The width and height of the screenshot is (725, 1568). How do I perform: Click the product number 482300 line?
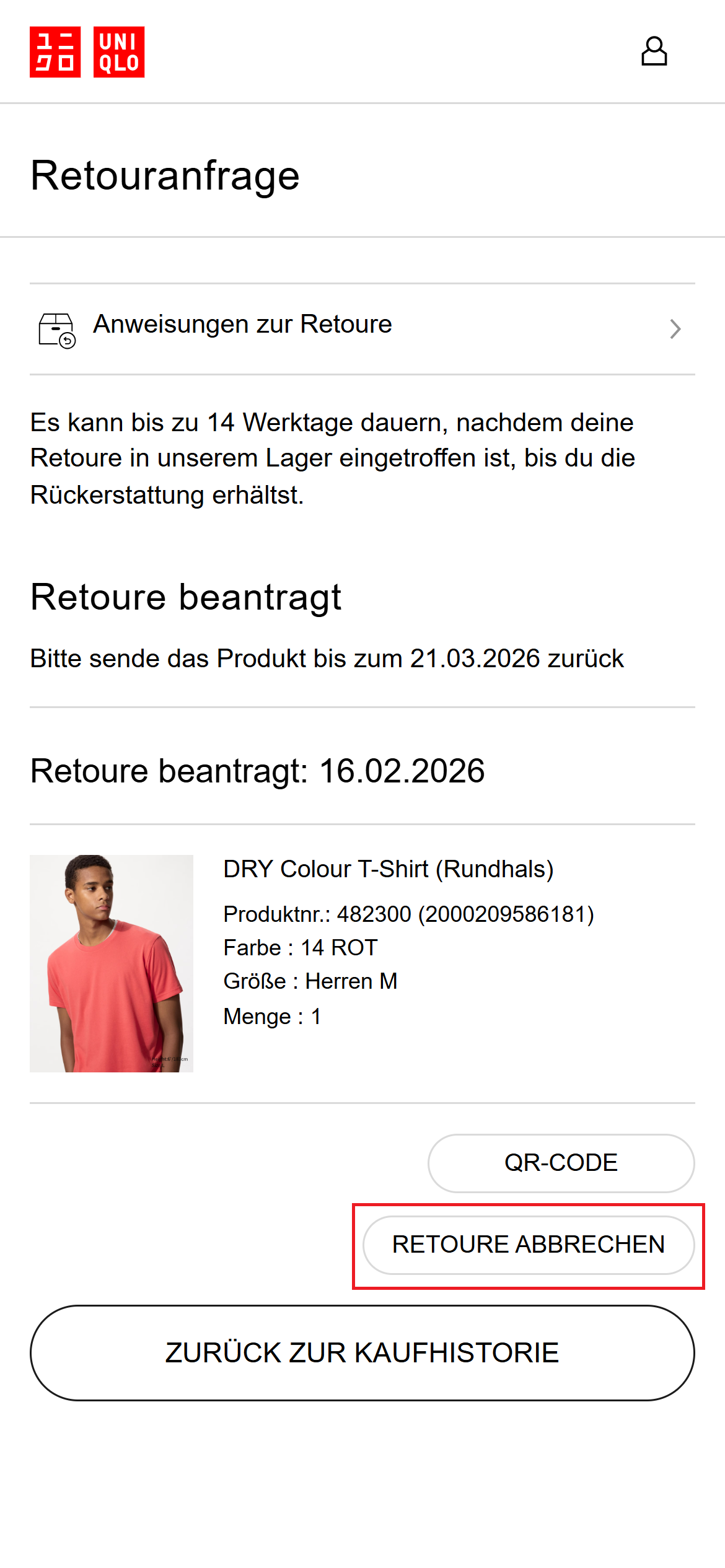tap(408, 914)
